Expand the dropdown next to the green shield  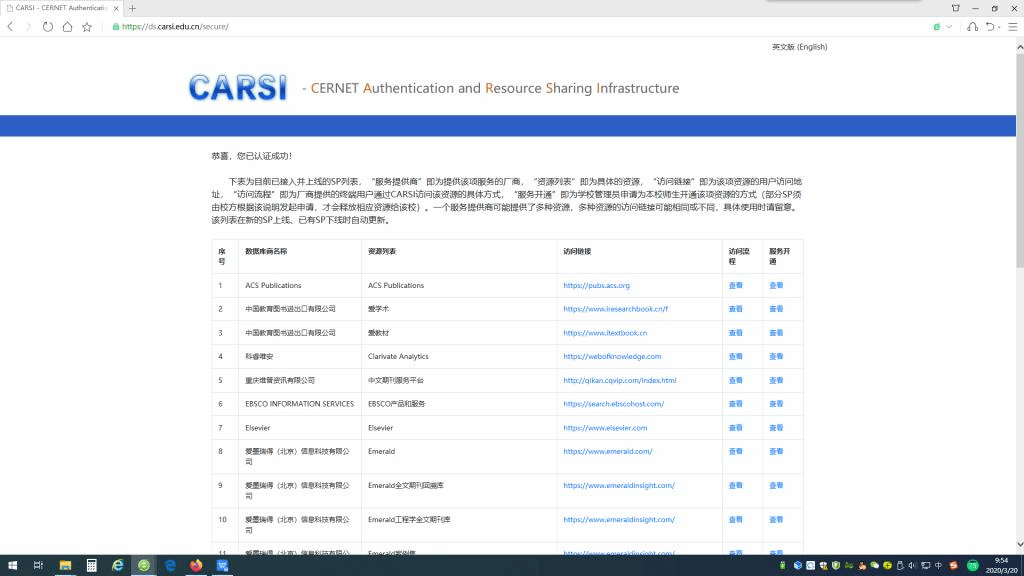point(948,27)
